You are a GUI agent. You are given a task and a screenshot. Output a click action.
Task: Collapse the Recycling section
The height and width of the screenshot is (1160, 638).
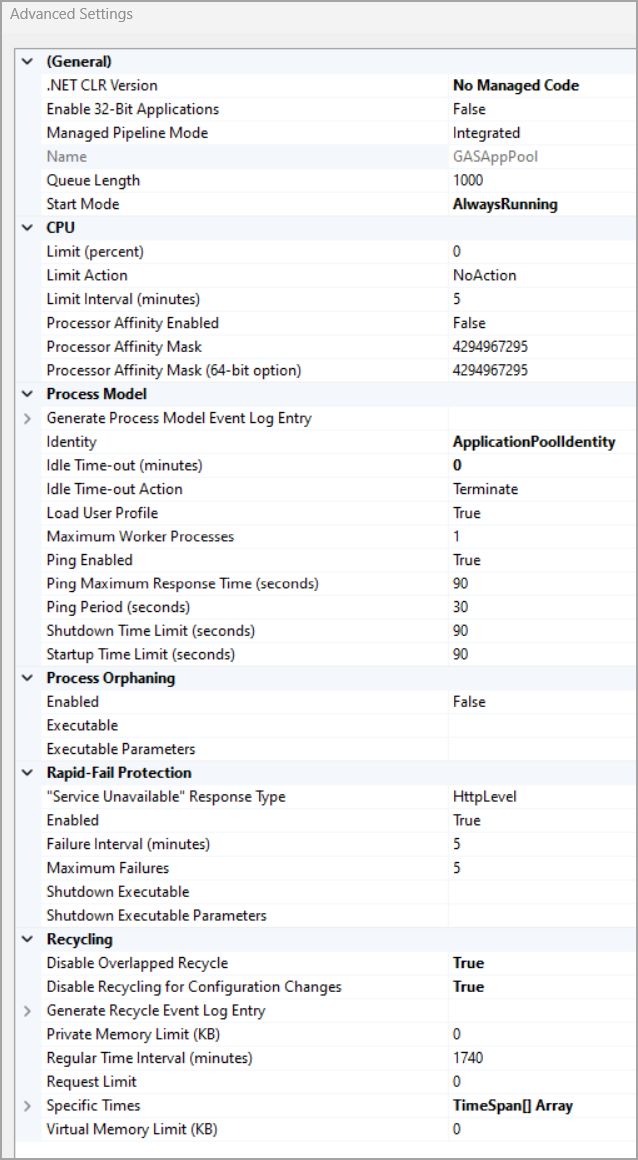click(x=27, y=938)
